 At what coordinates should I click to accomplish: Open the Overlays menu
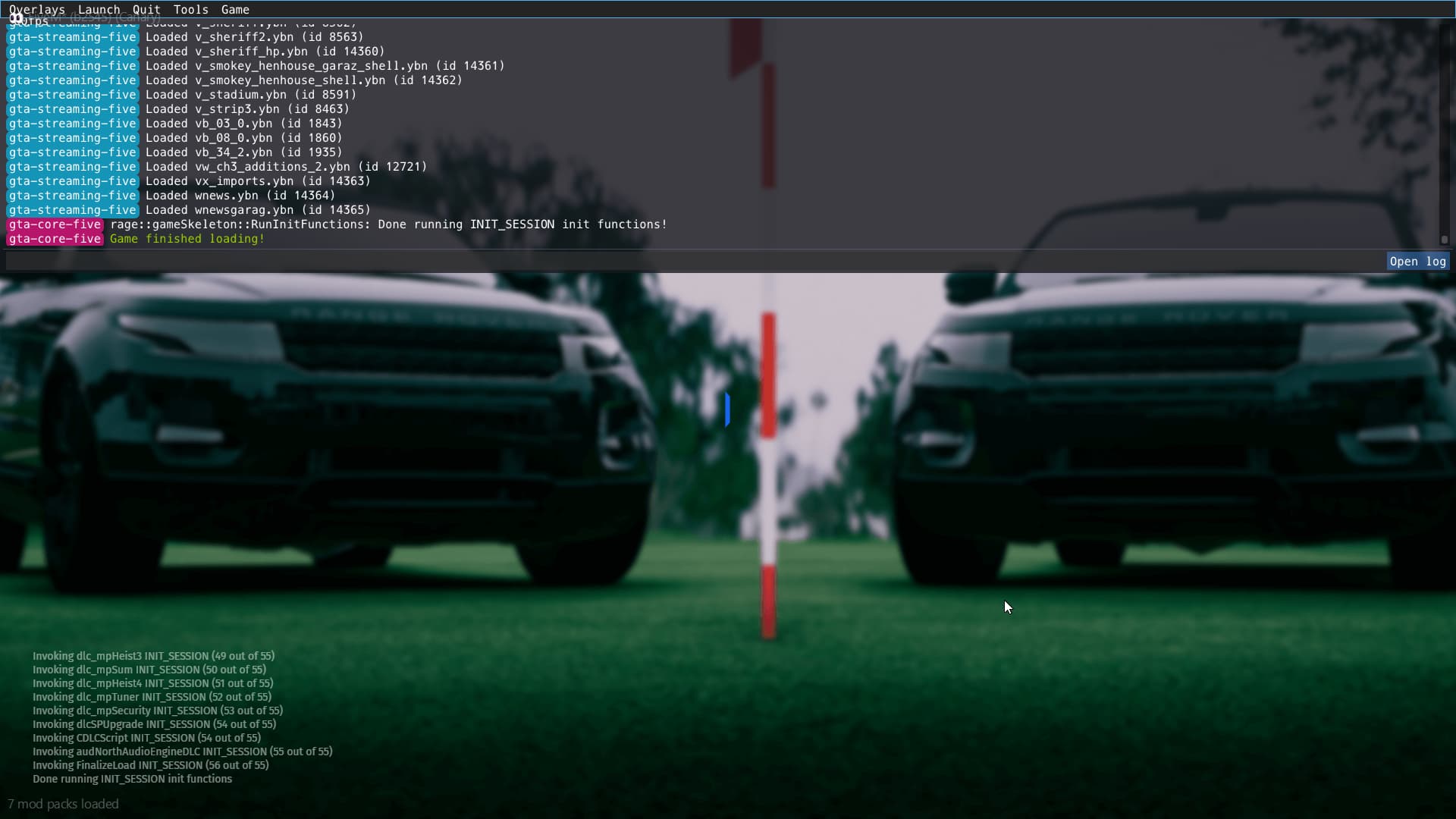(x=37, y=9)
